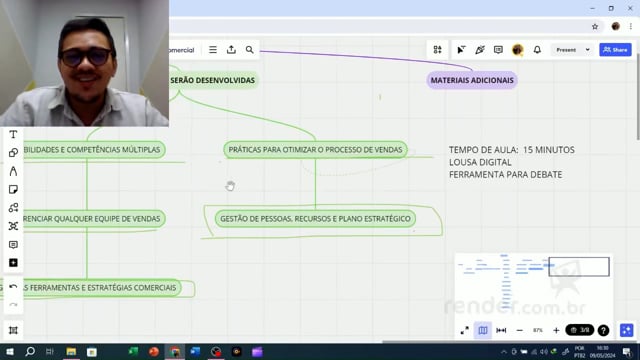
Task: Select the Sticky note tool
Action: (x=13, y=189)
